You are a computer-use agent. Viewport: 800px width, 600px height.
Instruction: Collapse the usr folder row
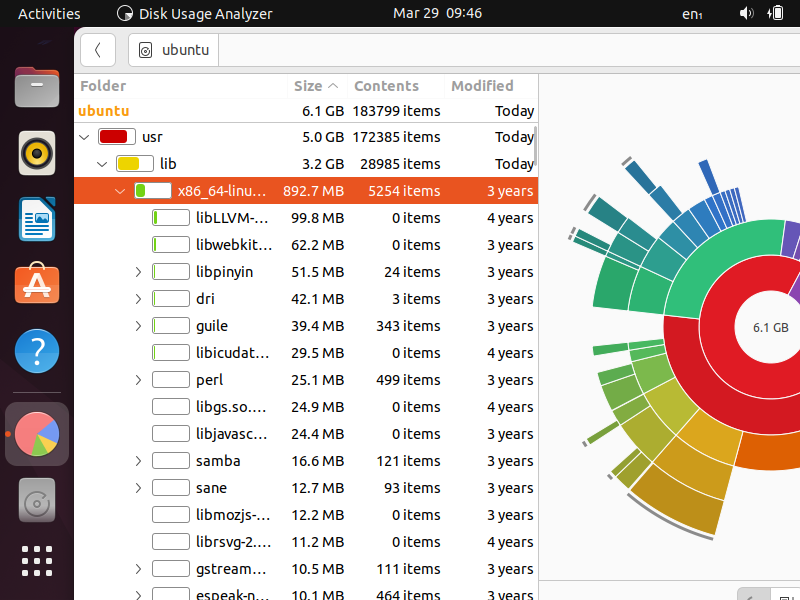point(85,137)
